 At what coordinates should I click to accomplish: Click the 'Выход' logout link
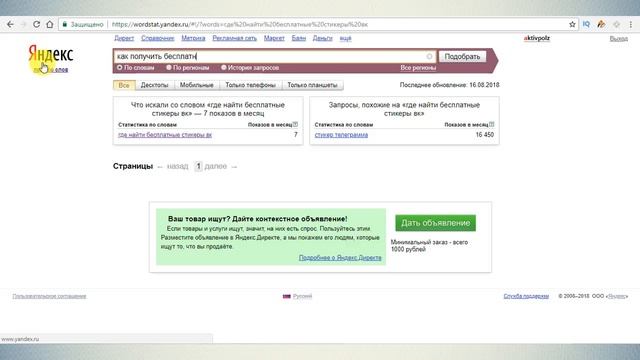tap(619, 38)
